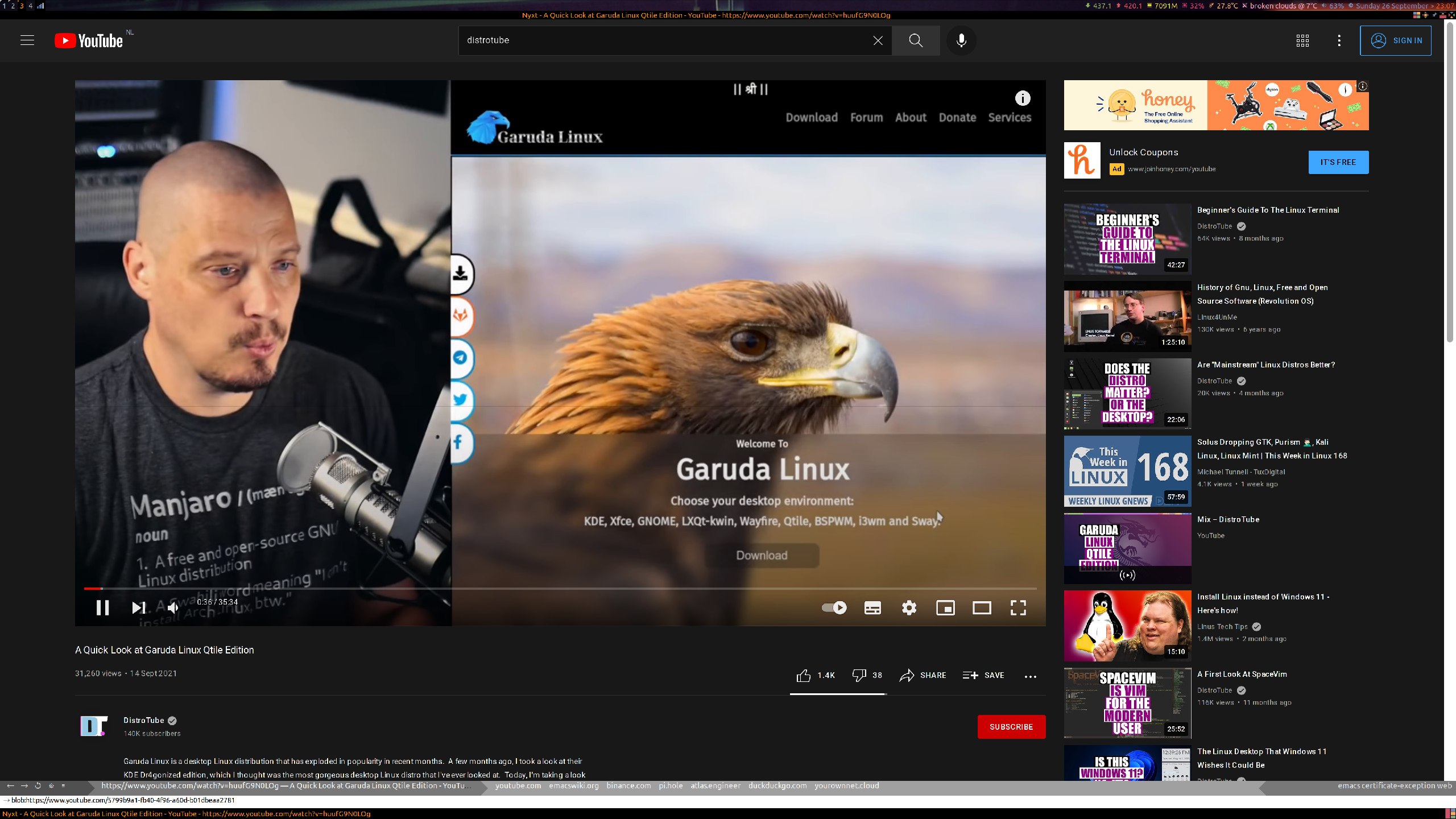Click the Nyxt status bar URL

287,785
